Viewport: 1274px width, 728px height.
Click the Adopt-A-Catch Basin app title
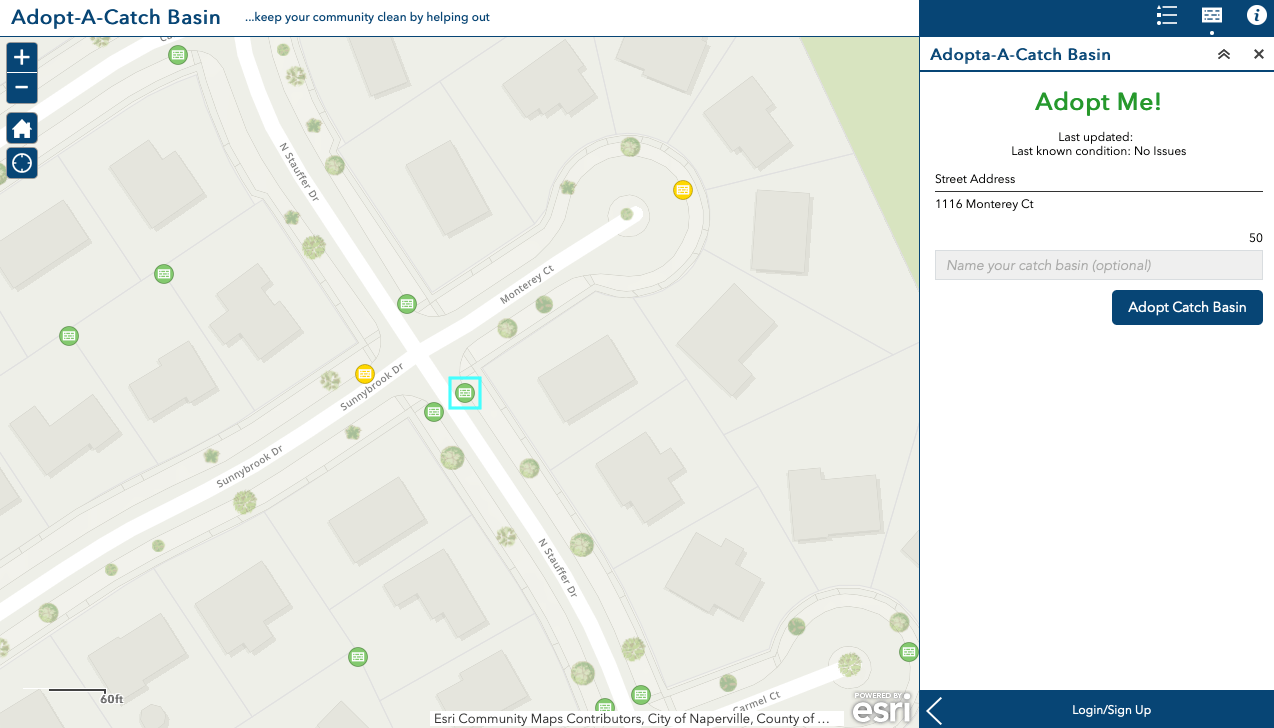[116, 17]
